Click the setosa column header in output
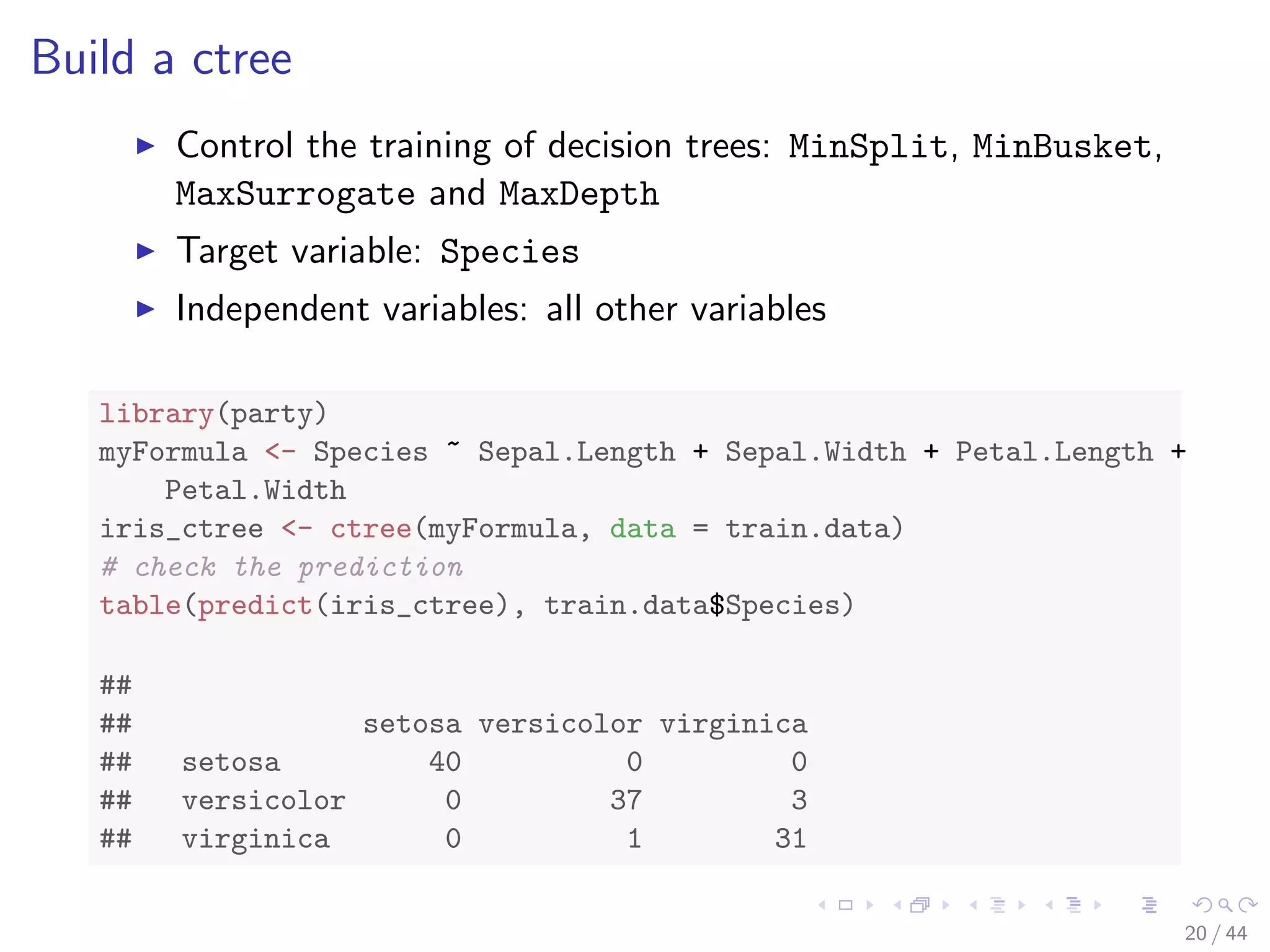The height and width of the screenshot is (952, 1270). click(x=412, y=725)
